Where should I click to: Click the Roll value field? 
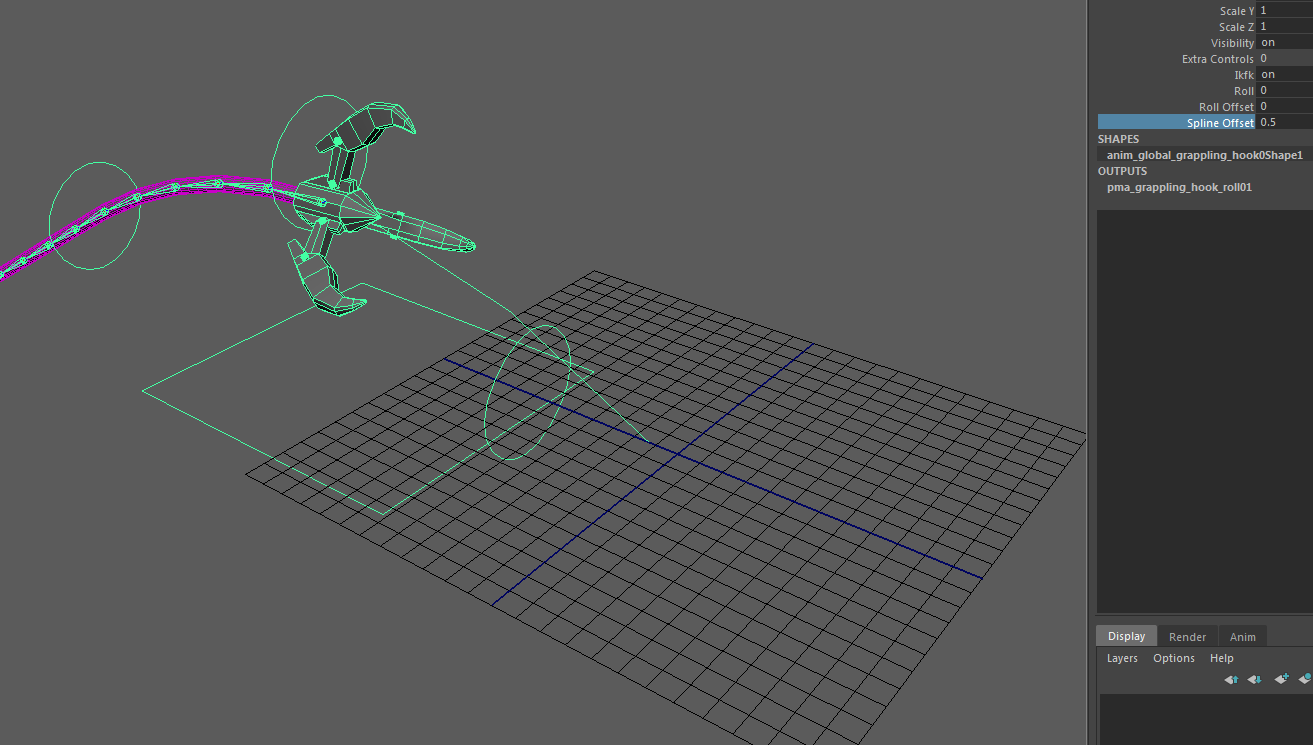(x=1284, y=91)
